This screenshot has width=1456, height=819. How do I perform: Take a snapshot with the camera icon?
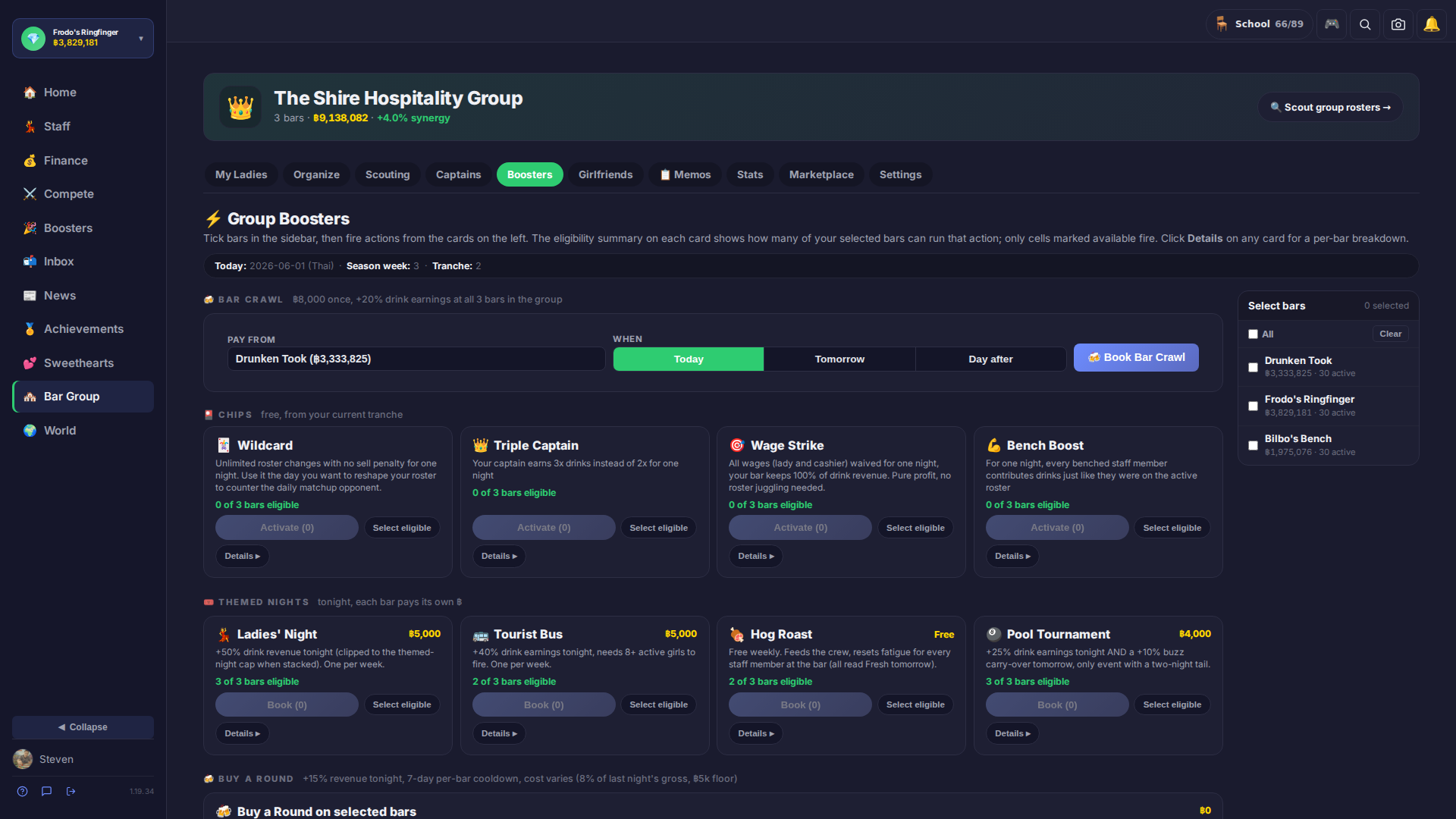click(1398, 24)
